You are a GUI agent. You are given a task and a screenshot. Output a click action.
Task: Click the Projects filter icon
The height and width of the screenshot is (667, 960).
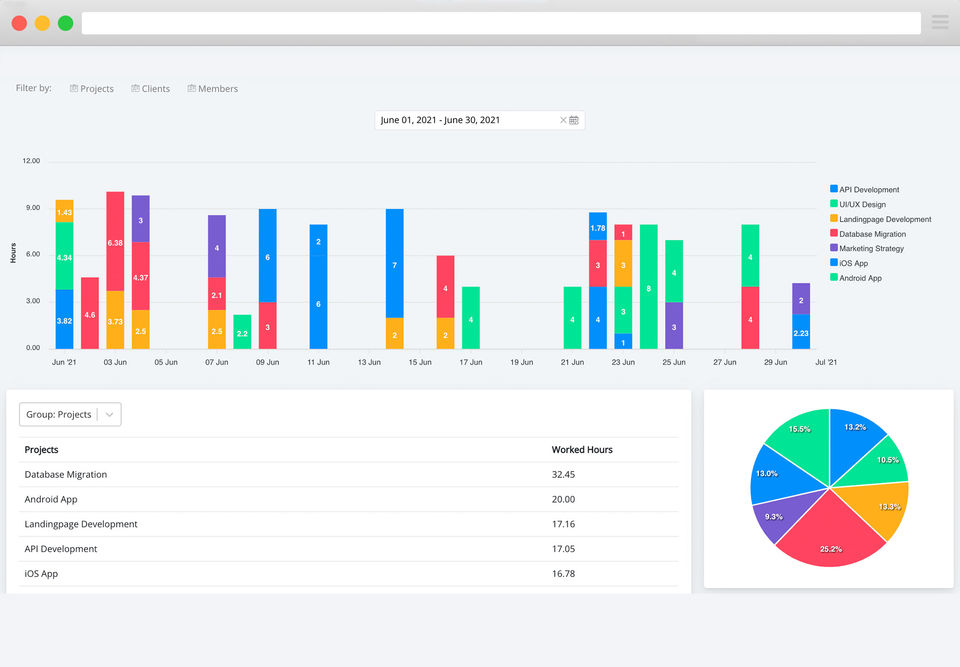[73, 88]
